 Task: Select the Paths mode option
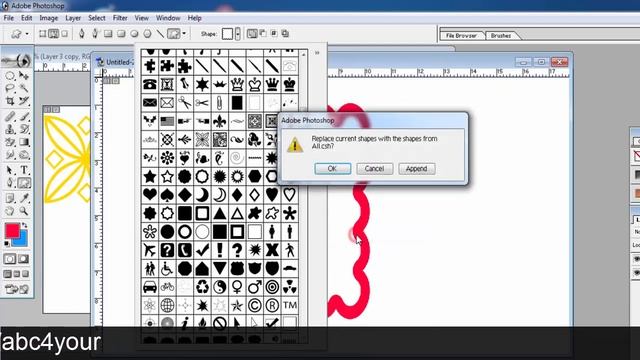pyautogui.click(x=53, y=34)
